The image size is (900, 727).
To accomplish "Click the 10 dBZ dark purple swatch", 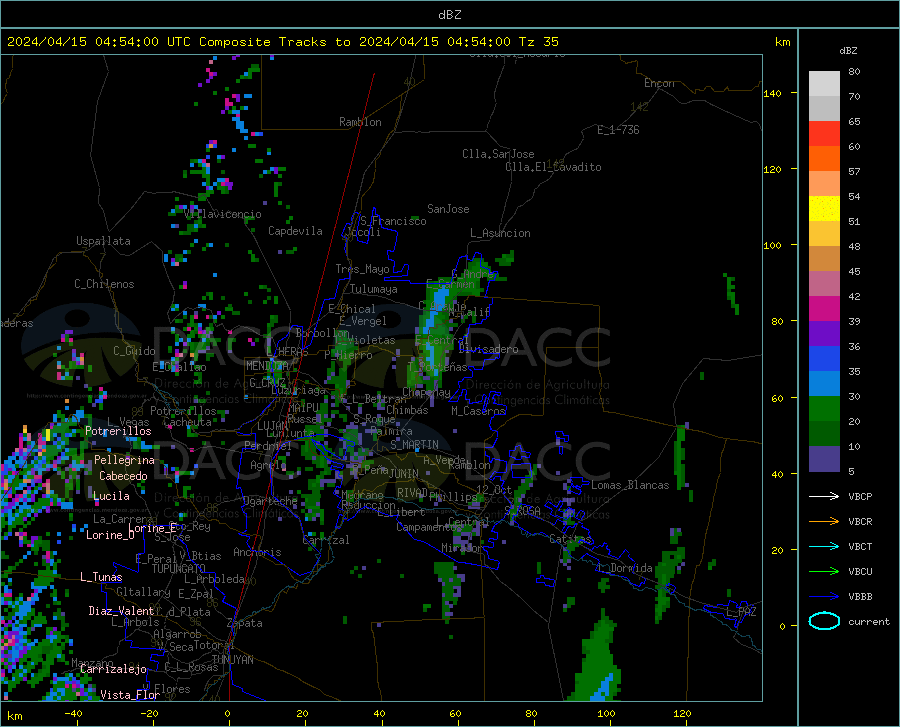I will pos(824,458).
